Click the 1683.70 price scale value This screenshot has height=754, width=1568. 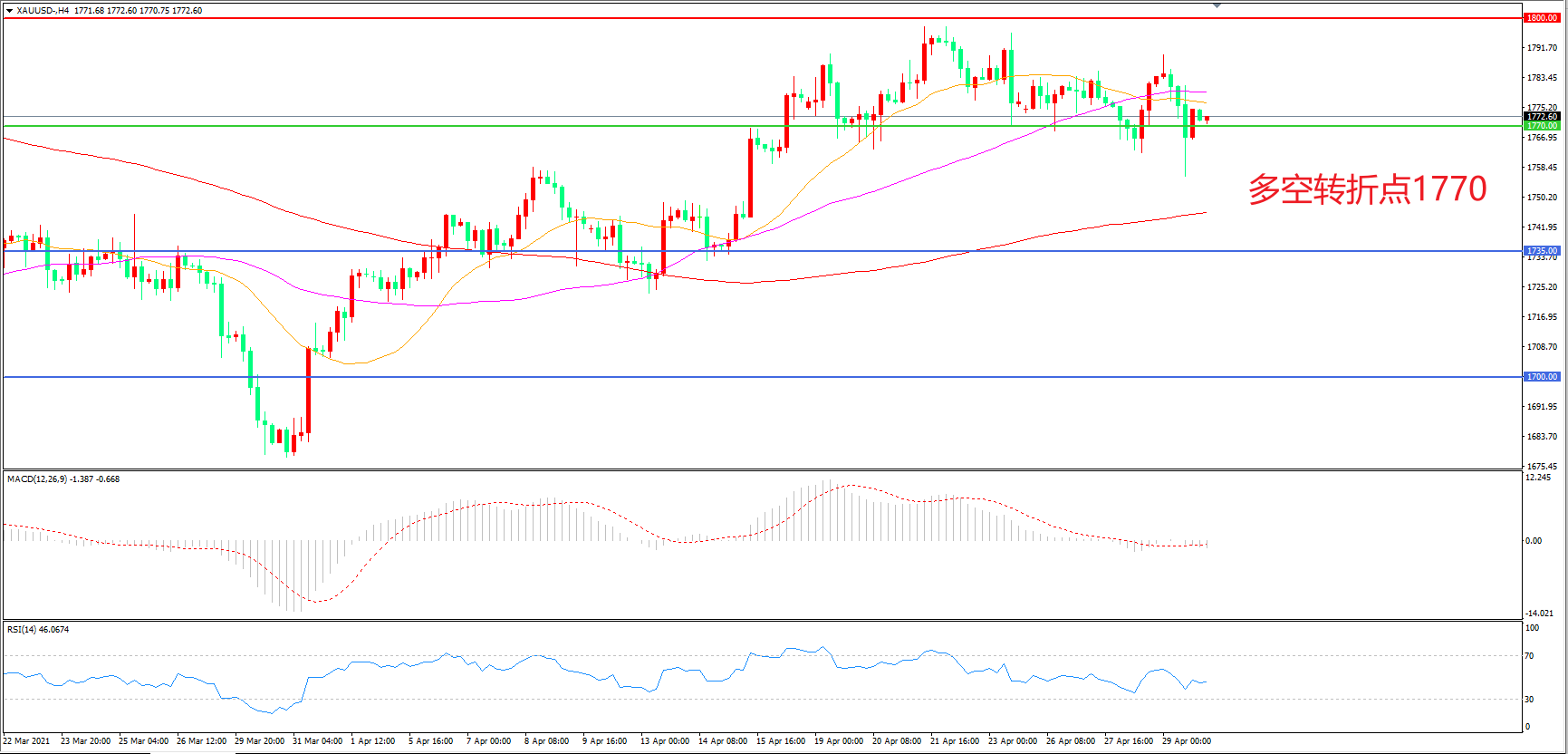point(1541,437)
